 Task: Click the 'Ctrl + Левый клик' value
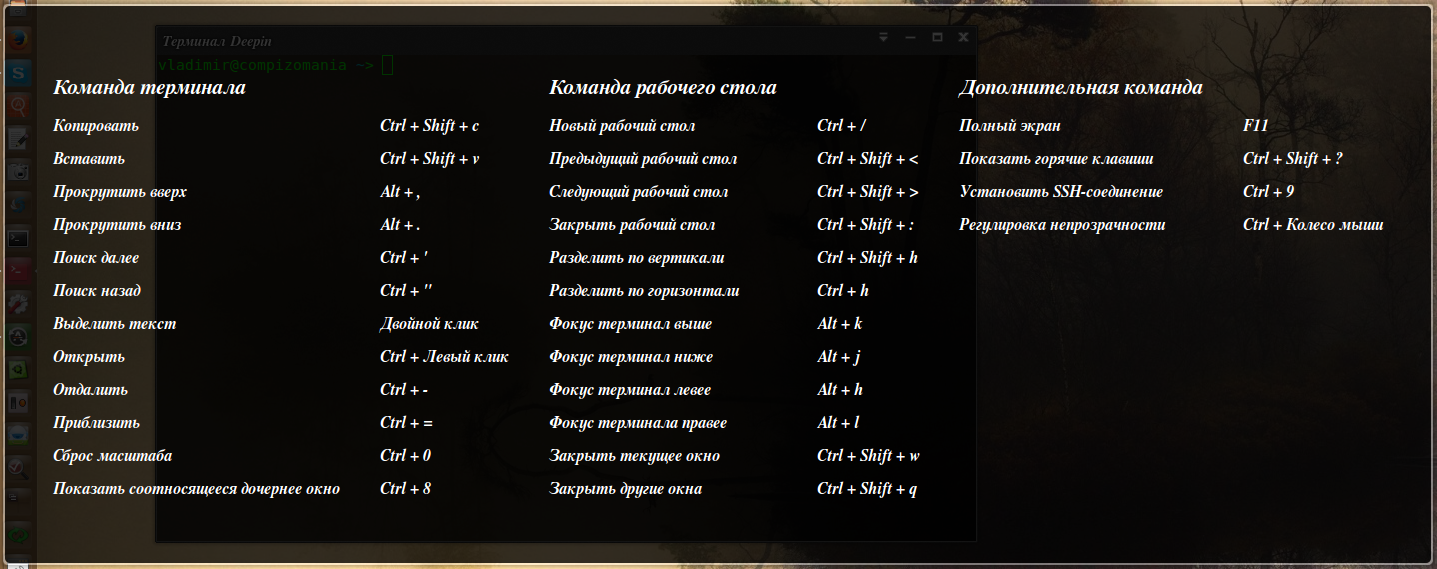pos(445,357)
